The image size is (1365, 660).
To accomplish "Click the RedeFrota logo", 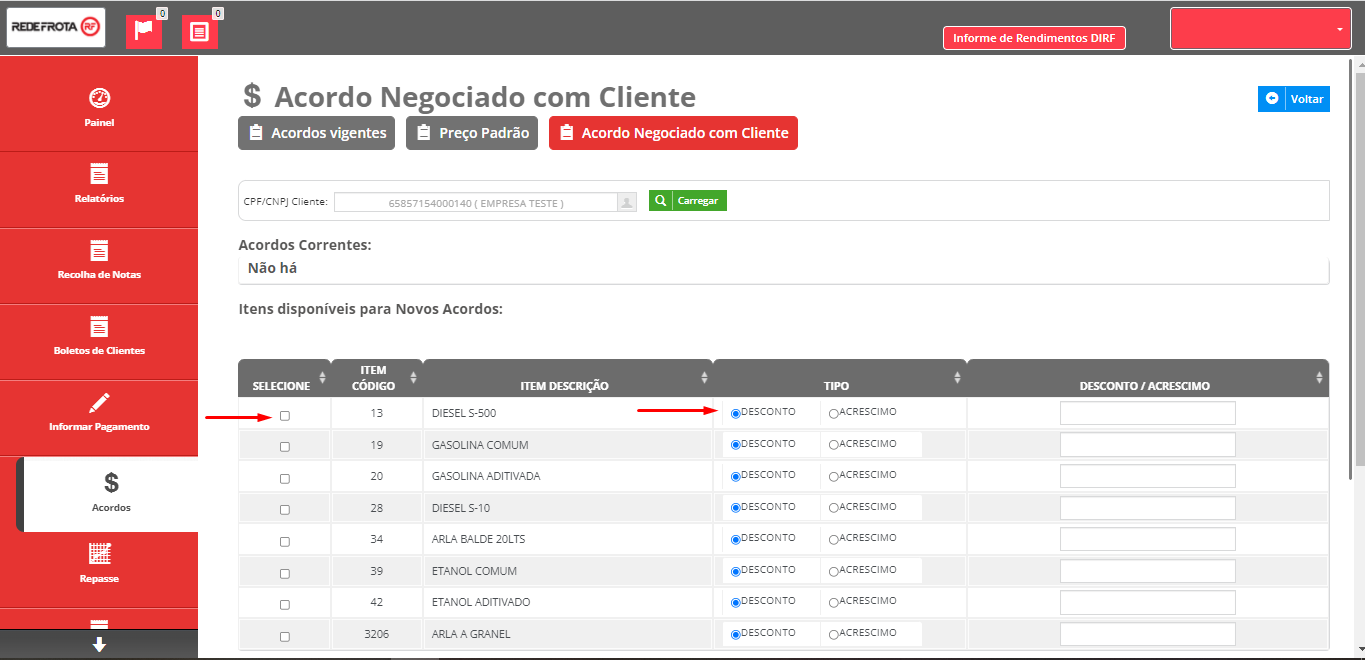I will tap(56, 28).
